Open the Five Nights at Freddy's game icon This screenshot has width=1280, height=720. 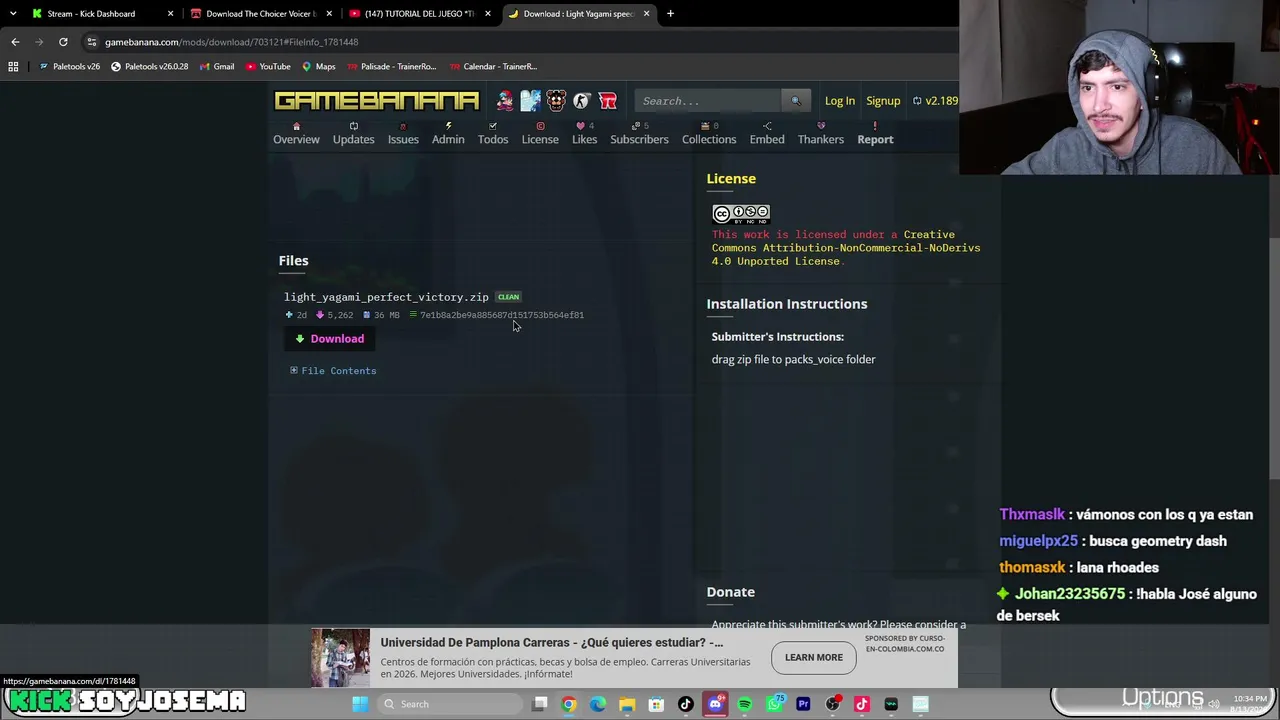tap(556, 101)
